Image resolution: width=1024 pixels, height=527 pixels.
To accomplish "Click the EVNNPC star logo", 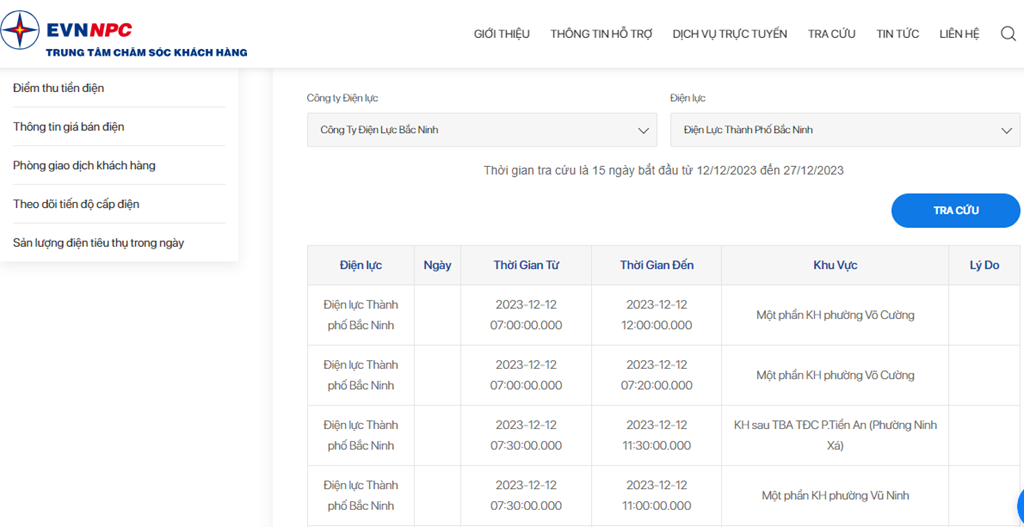I will coord(19,31).
